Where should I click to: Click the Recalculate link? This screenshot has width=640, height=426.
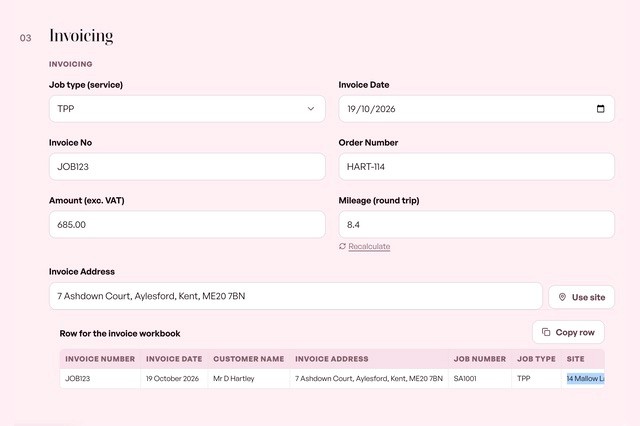(369, 246)
